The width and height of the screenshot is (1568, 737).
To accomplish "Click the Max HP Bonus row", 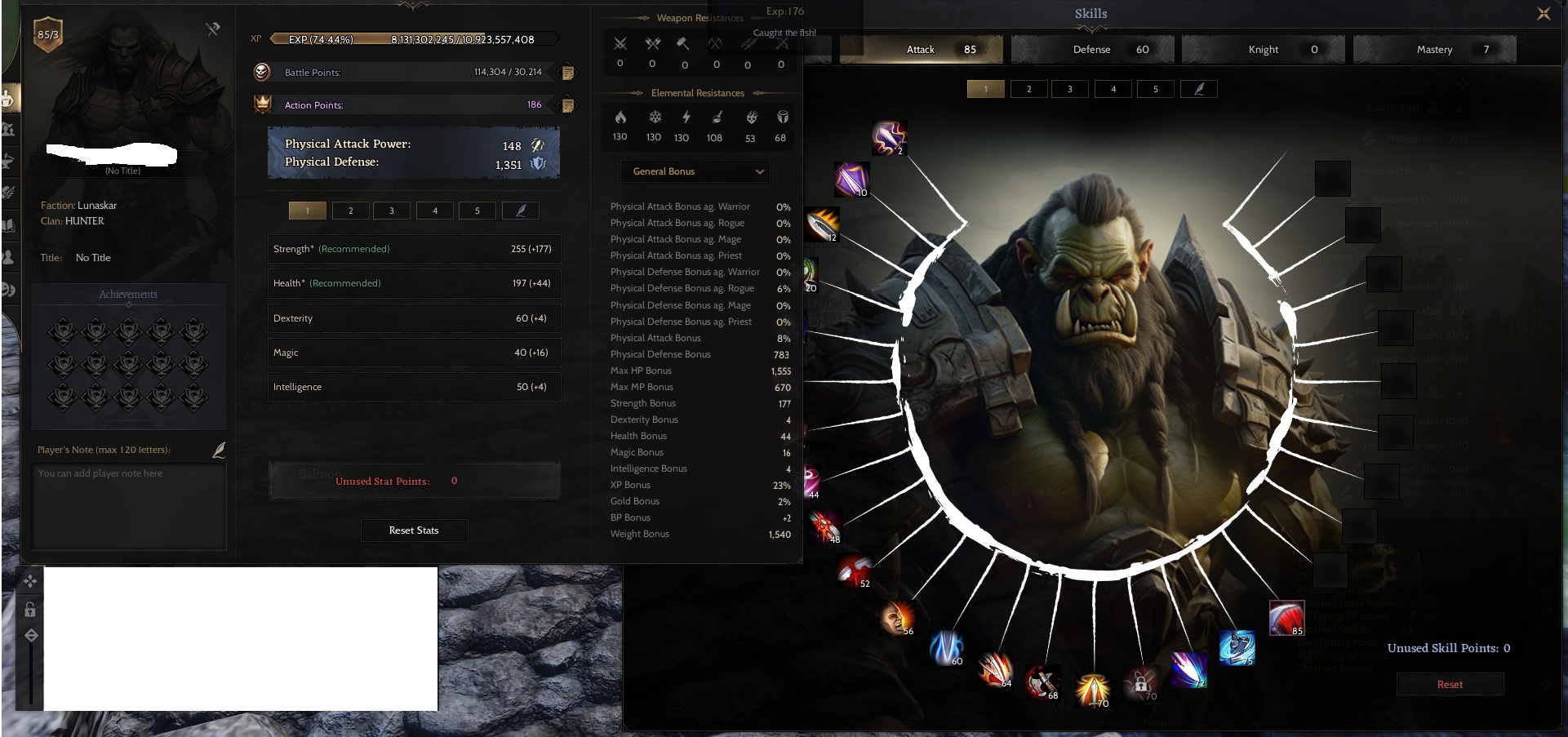I will (x=700, y=371).
